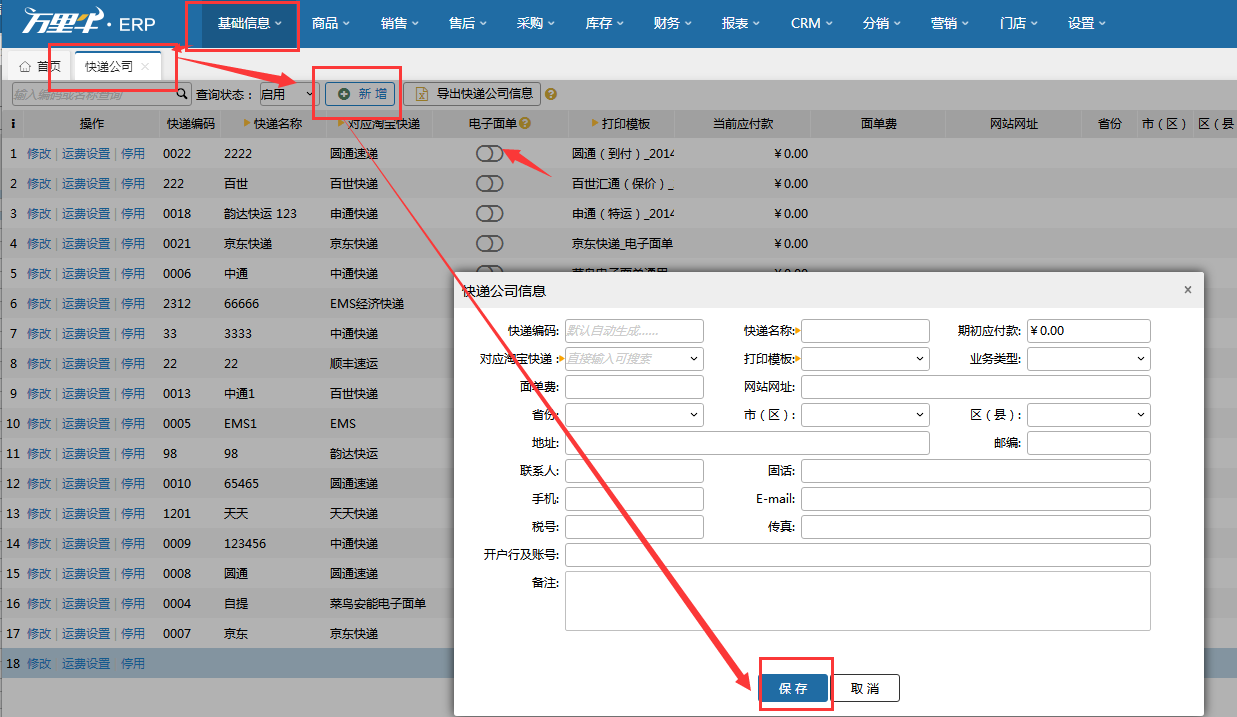Click the 期初应付款 field showing ¥0.00
Image resolution: width=1237 pixels, height=717 pixels.
pyautogui.click(x=1089, y=330)
